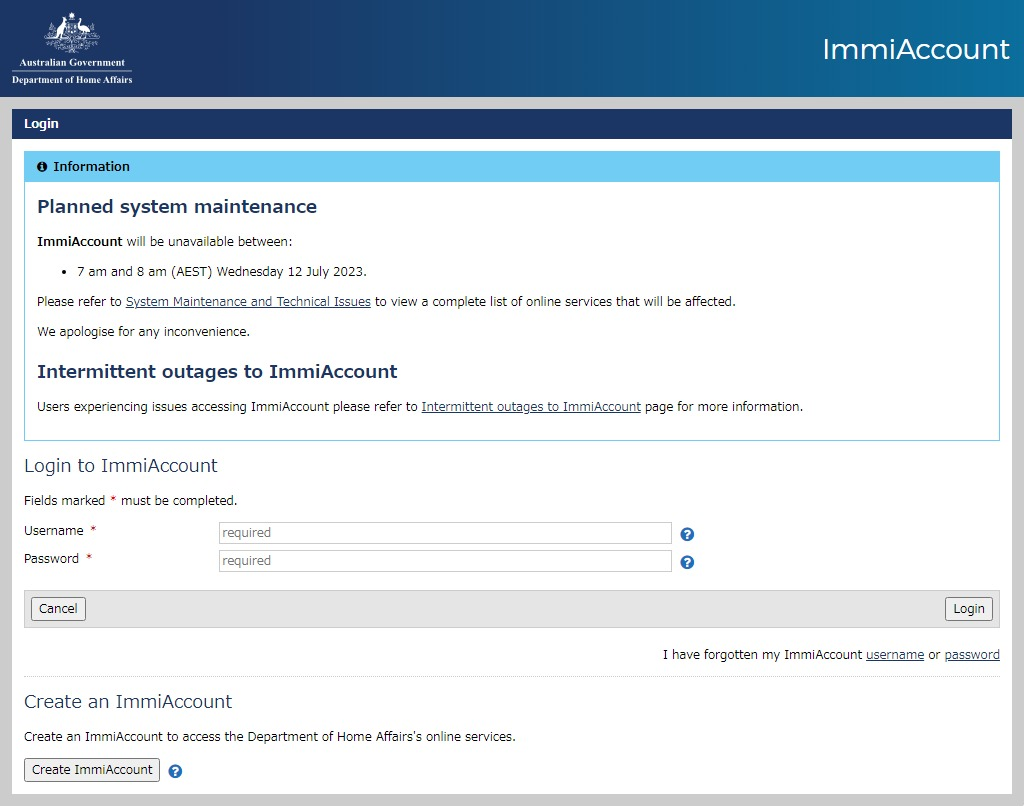Click the Login button
The image size is (1024, 806).
[x=968, y=609]
